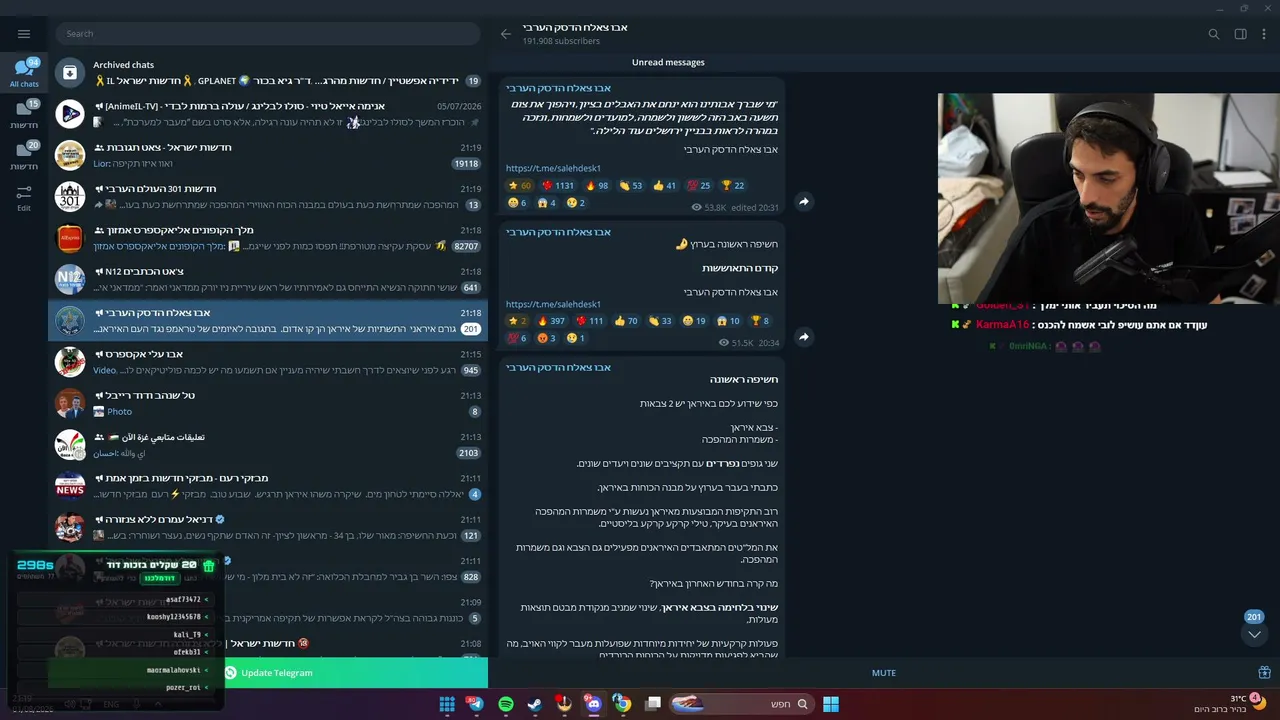Image resolution: width=1280 pixels, height=720 pixels.
Task: Open Discord from the taskbar
Action: [593, 704]
